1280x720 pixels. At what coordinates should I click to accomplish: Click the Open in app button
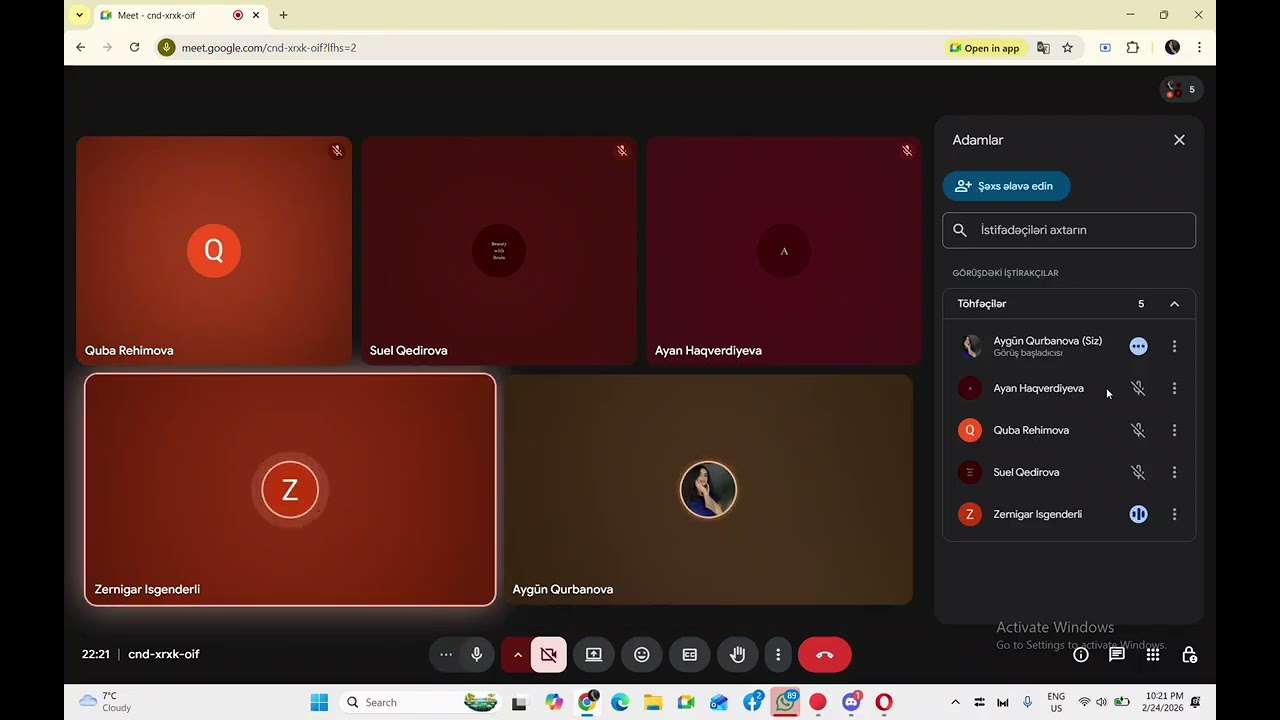[x=985, y=48]
